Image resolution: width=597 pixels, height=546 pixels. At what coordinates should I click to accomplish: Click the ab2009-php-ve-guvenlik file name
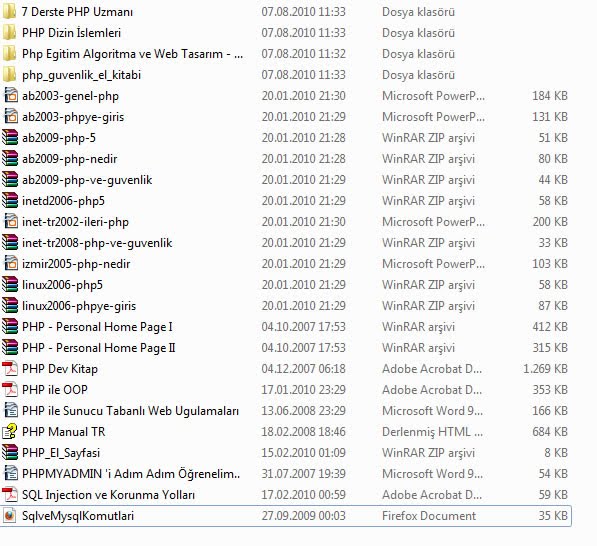point(87,180)
